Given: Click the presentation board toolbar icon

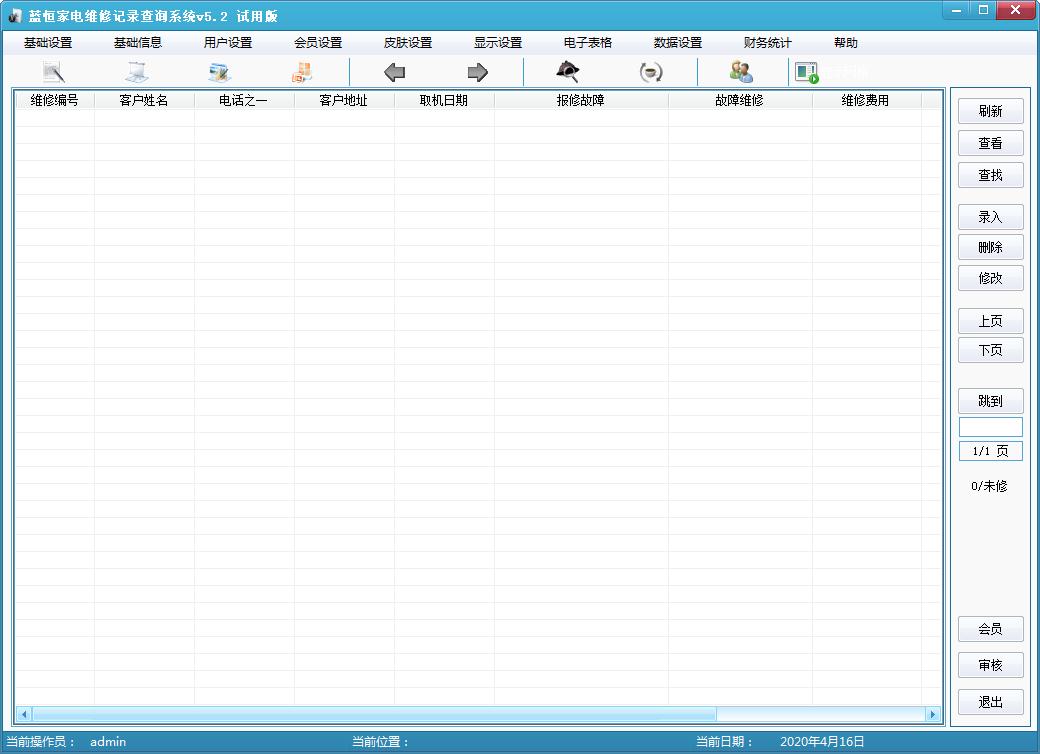Looking at the screenshot, I should point(137,72).
